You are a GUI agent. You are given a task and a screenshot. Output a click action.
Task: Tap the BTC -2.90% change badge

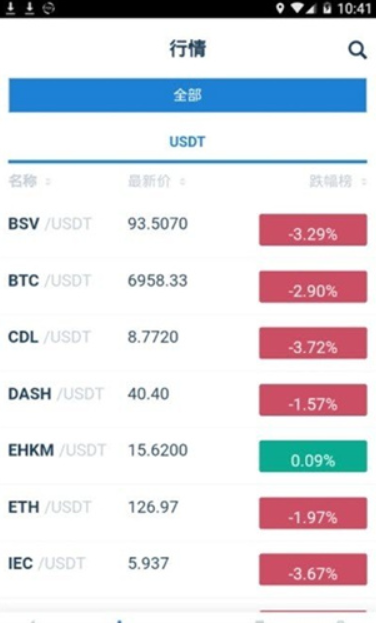click(x=313, y=287)
